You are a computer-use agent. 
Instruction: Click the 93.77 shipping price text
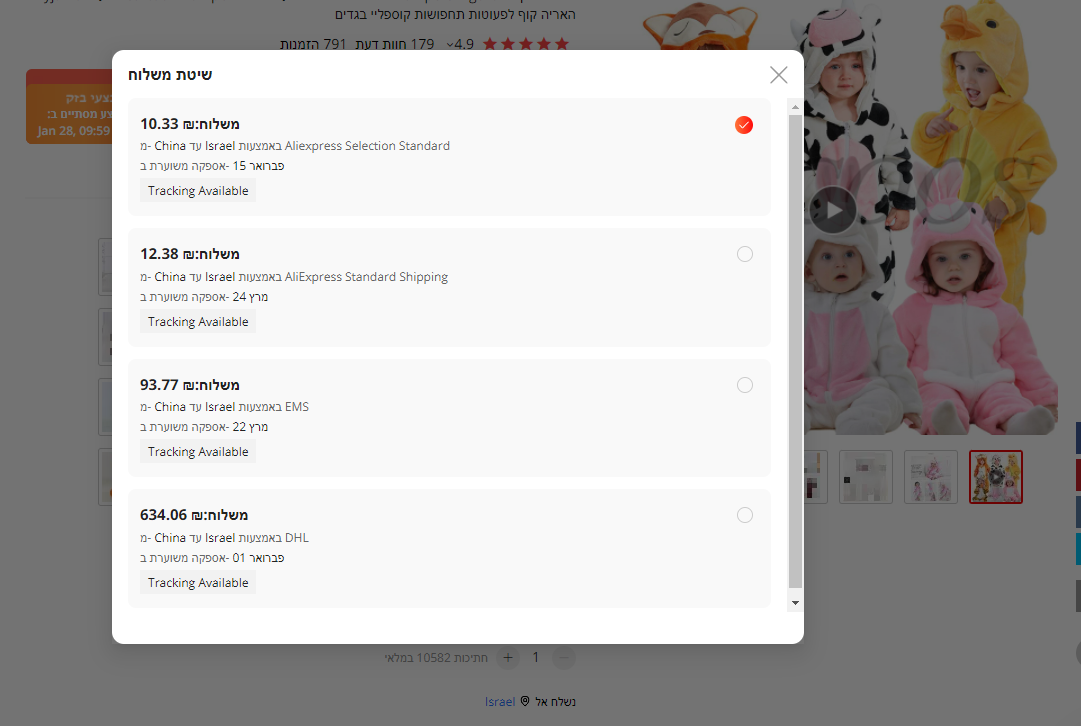[190, 385]
